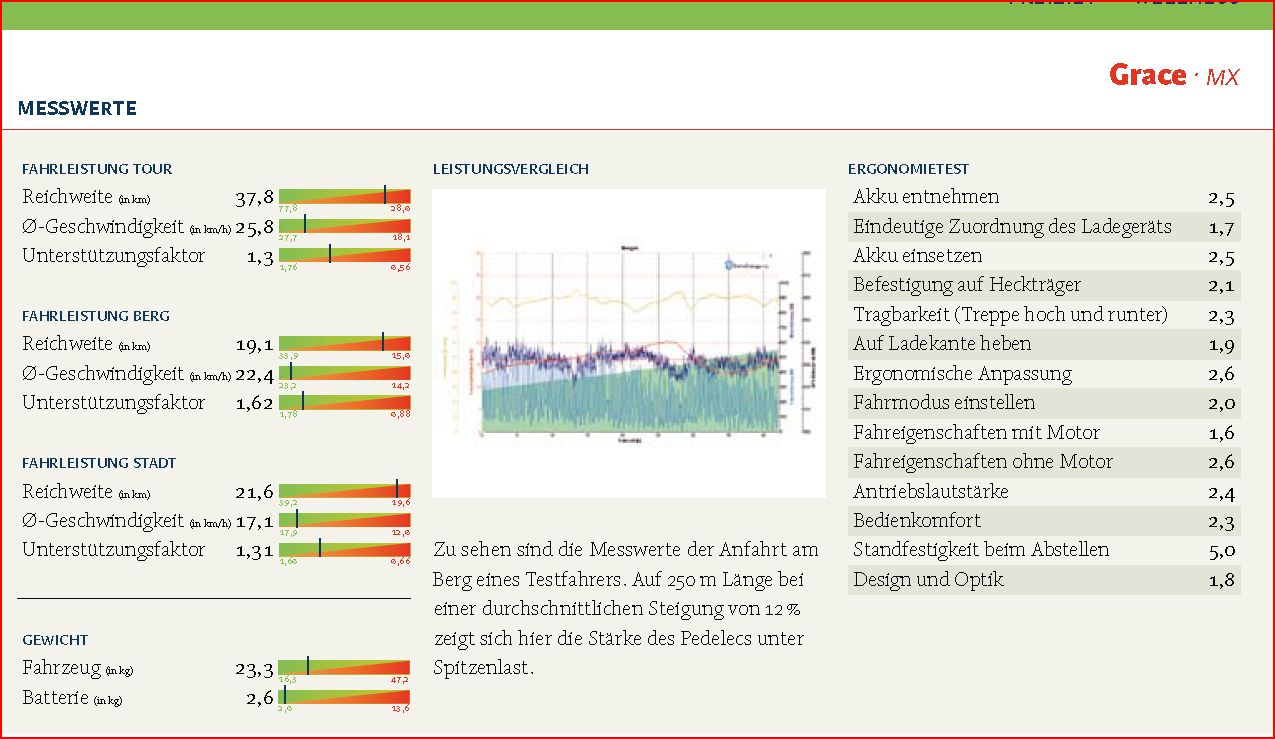This screenshot has height=739, width=1275.
Task: Click the Tour Reichweite gradient bar
Action: coord(345,196)
